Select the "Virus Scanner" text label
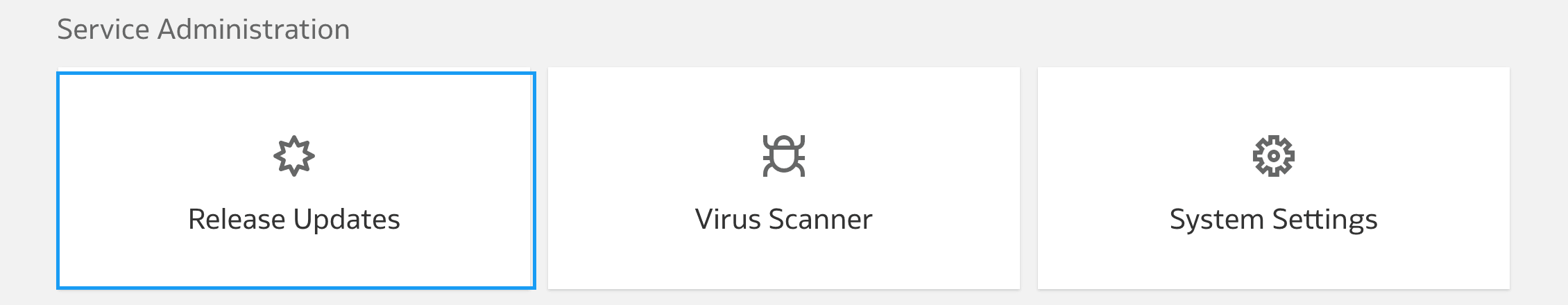1568x305 pixels. coord(784,219)
